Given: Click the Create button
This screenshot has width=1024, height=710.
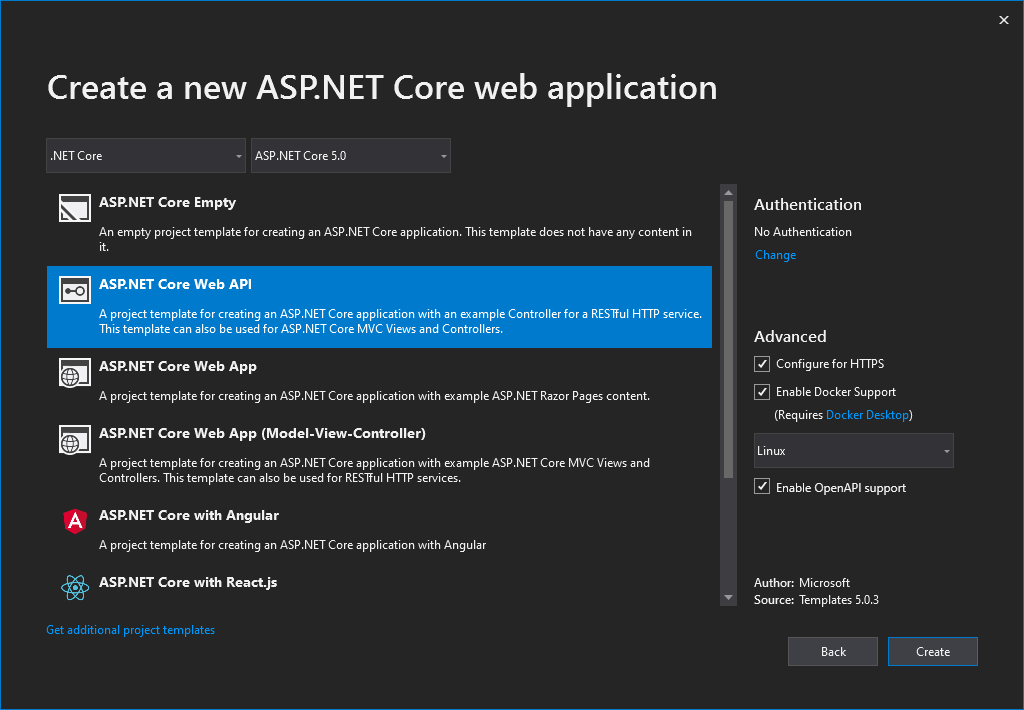Looking at the screenshot, I should click(933, 651).
